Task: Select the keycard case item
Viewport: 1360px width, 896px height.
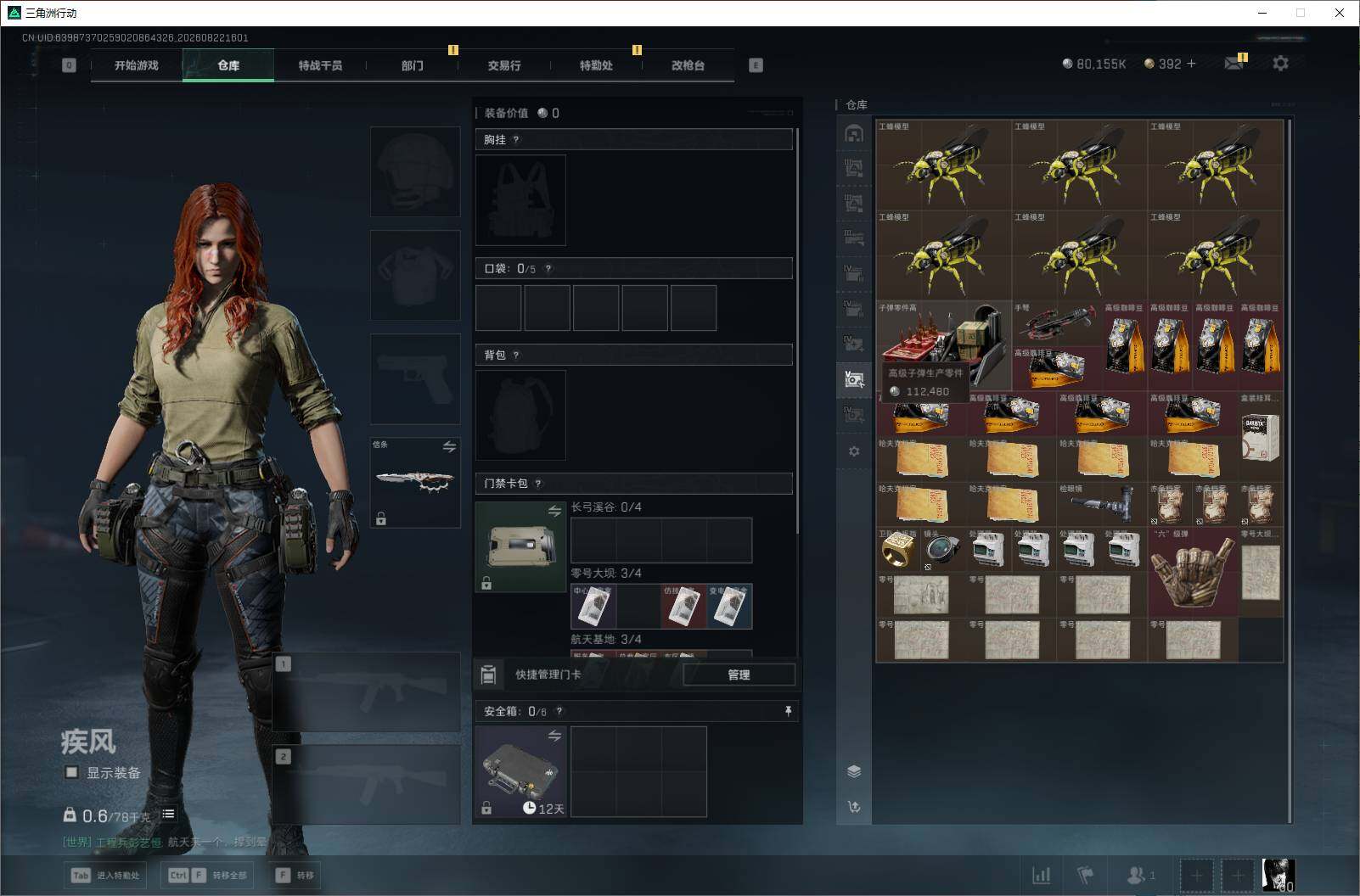Action: coord(520,546)
